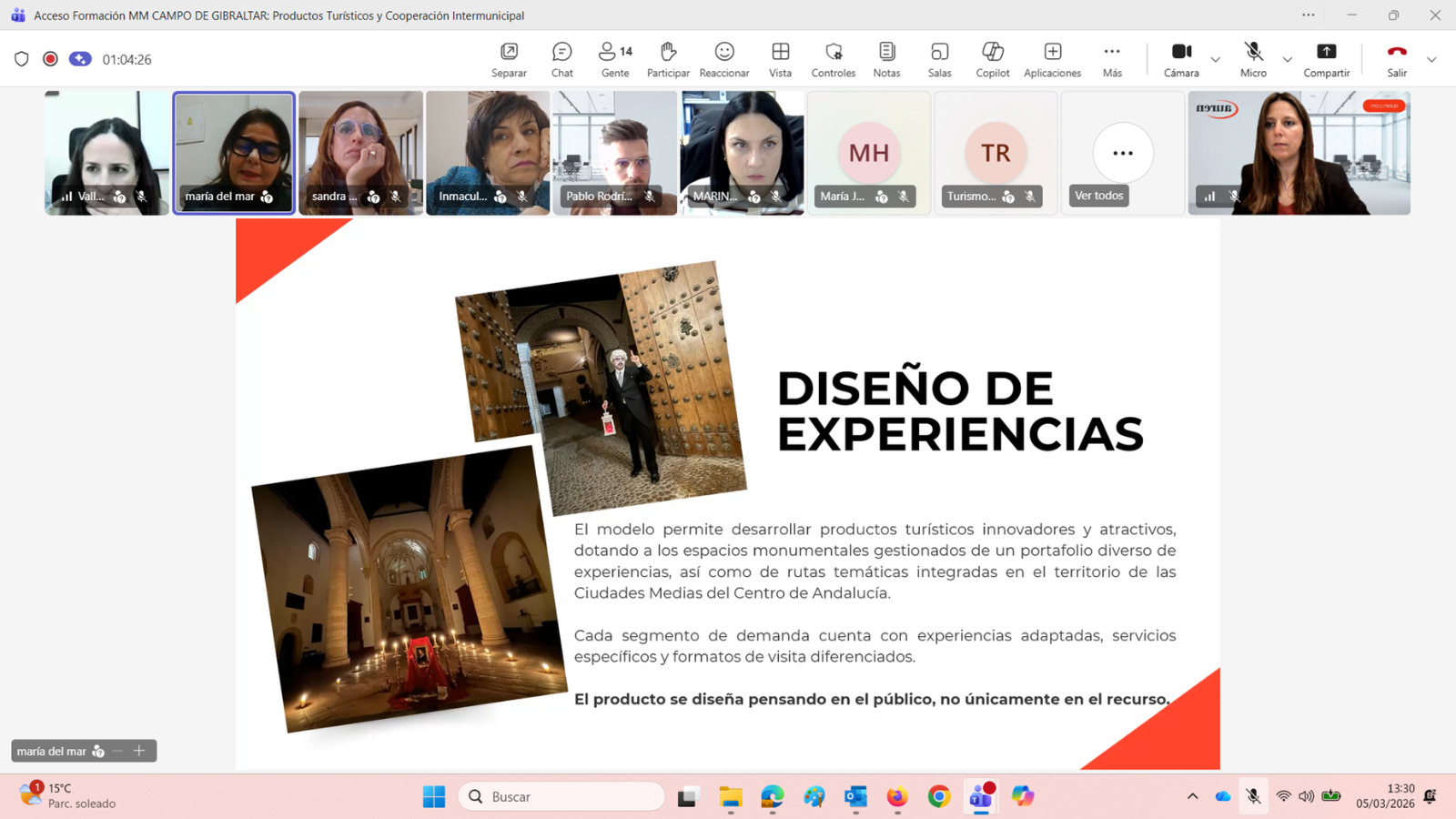The image size is (1456, 819).
Task: Open the Reaccionar emoji menu
Action: point(724,59)
